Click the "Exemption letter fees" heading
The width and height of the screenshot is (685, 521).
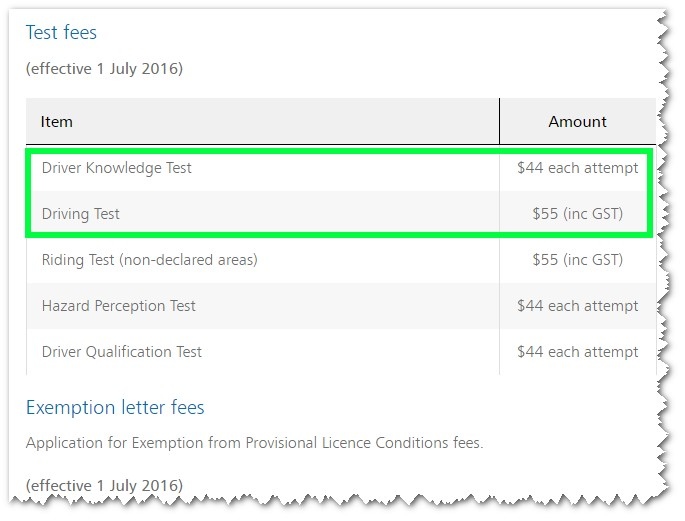pyautogui.click(x=115, y=407)
